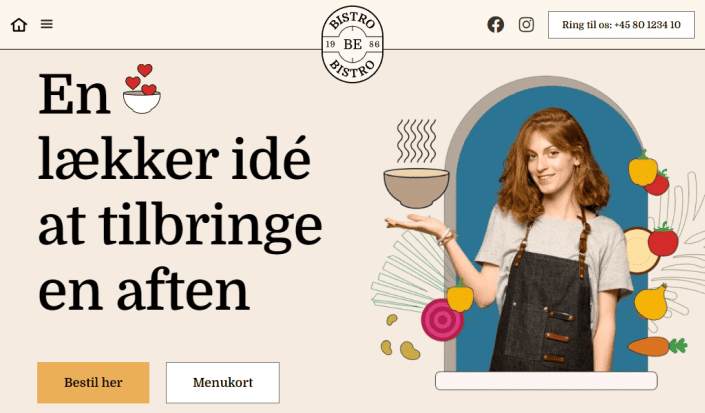Screen dimensions: 705x413
Task: Open the Instagram profile
Action: [x=526, y=24]
